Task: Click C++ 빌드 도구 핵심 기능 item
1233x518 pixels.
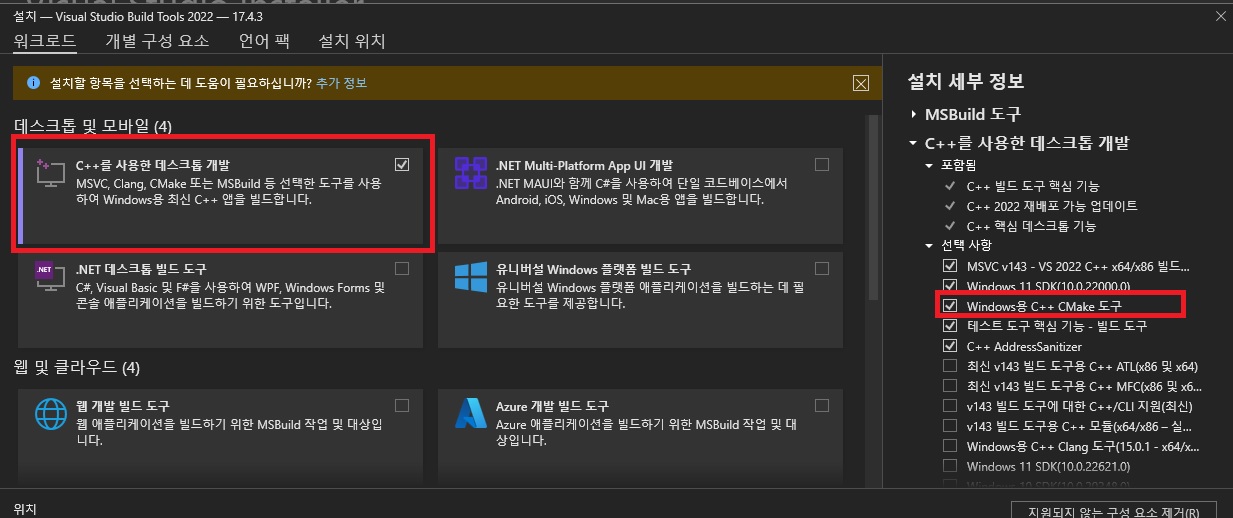Action: click(1033, 185)
